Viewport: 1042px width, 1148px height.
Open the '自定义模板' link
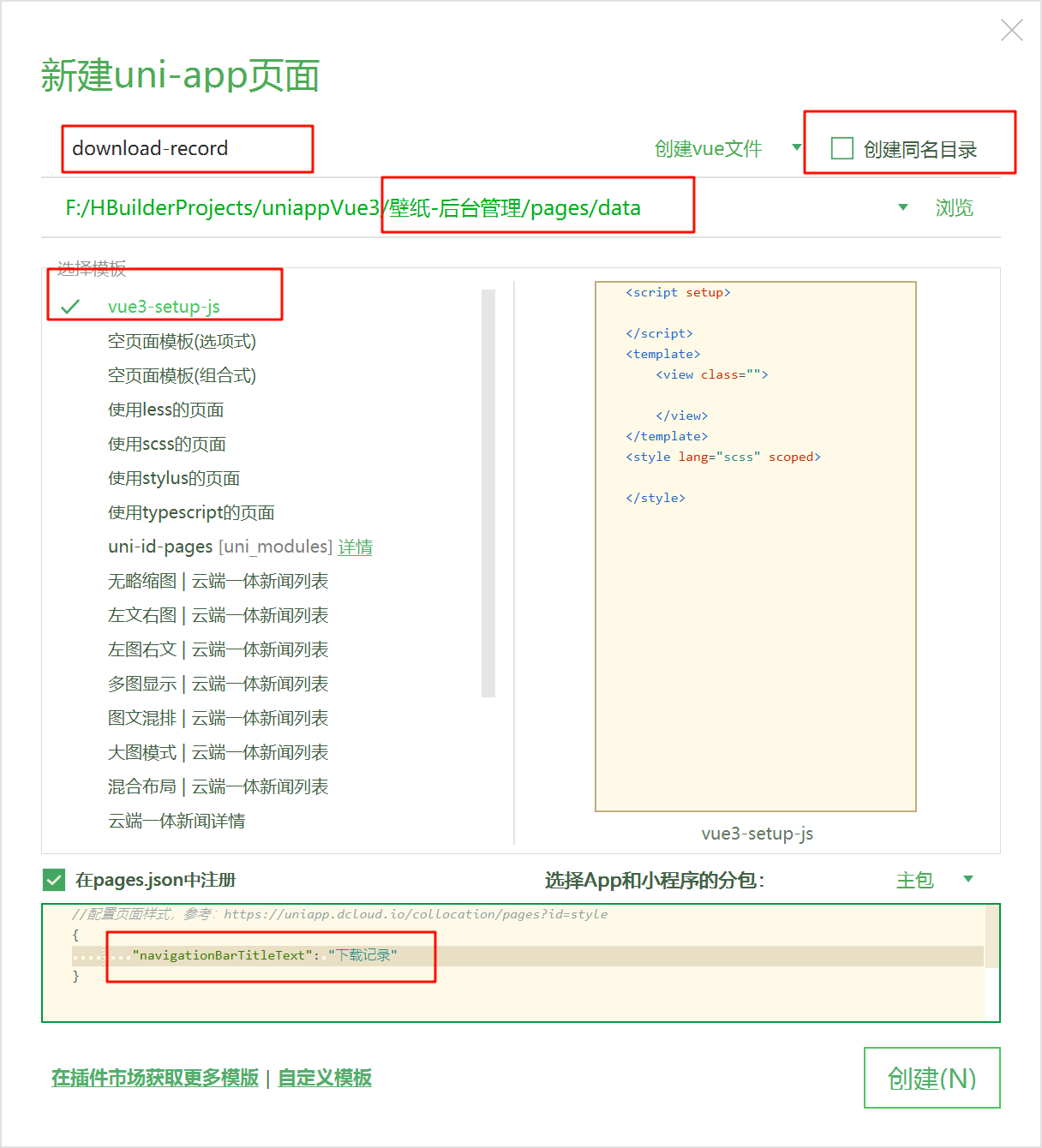click(325, 1078)
